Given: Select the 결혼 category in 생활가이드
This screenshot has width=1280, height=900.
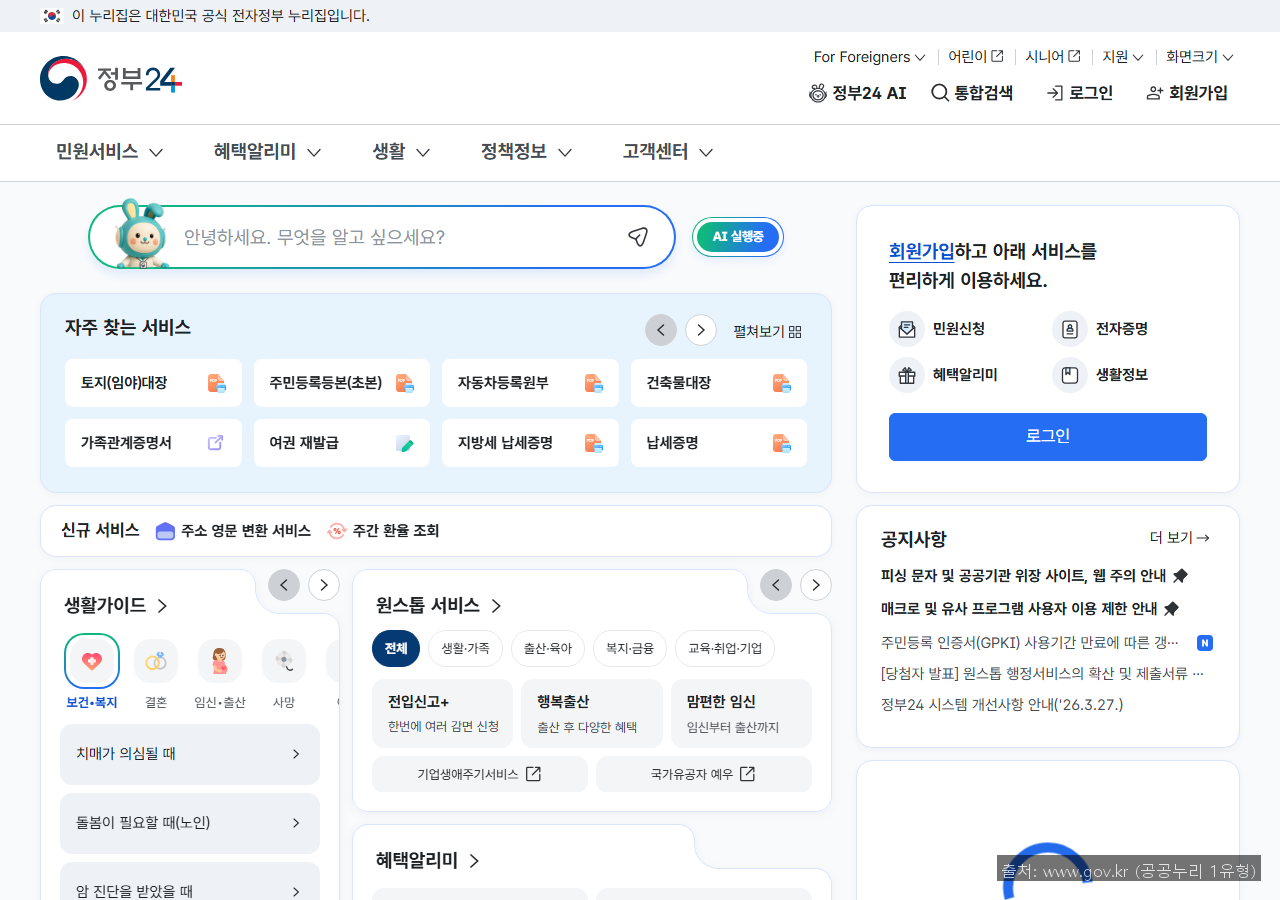Looking at the screenshot, I should pos(155,660).
